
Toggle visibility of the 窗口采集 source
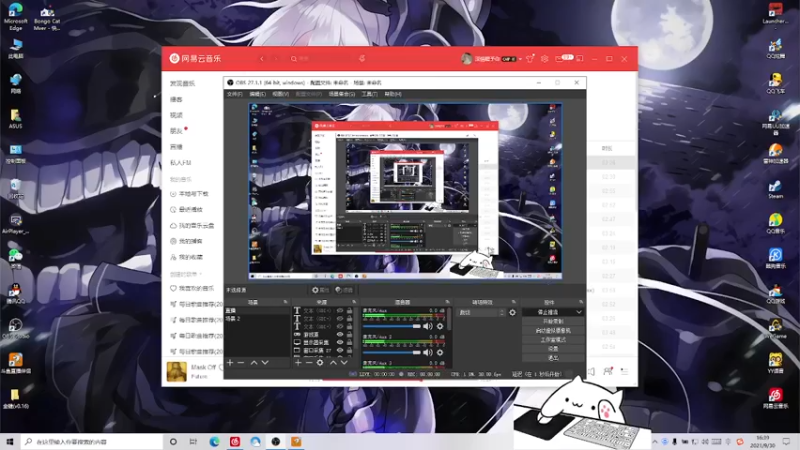(x=340, y=351)
